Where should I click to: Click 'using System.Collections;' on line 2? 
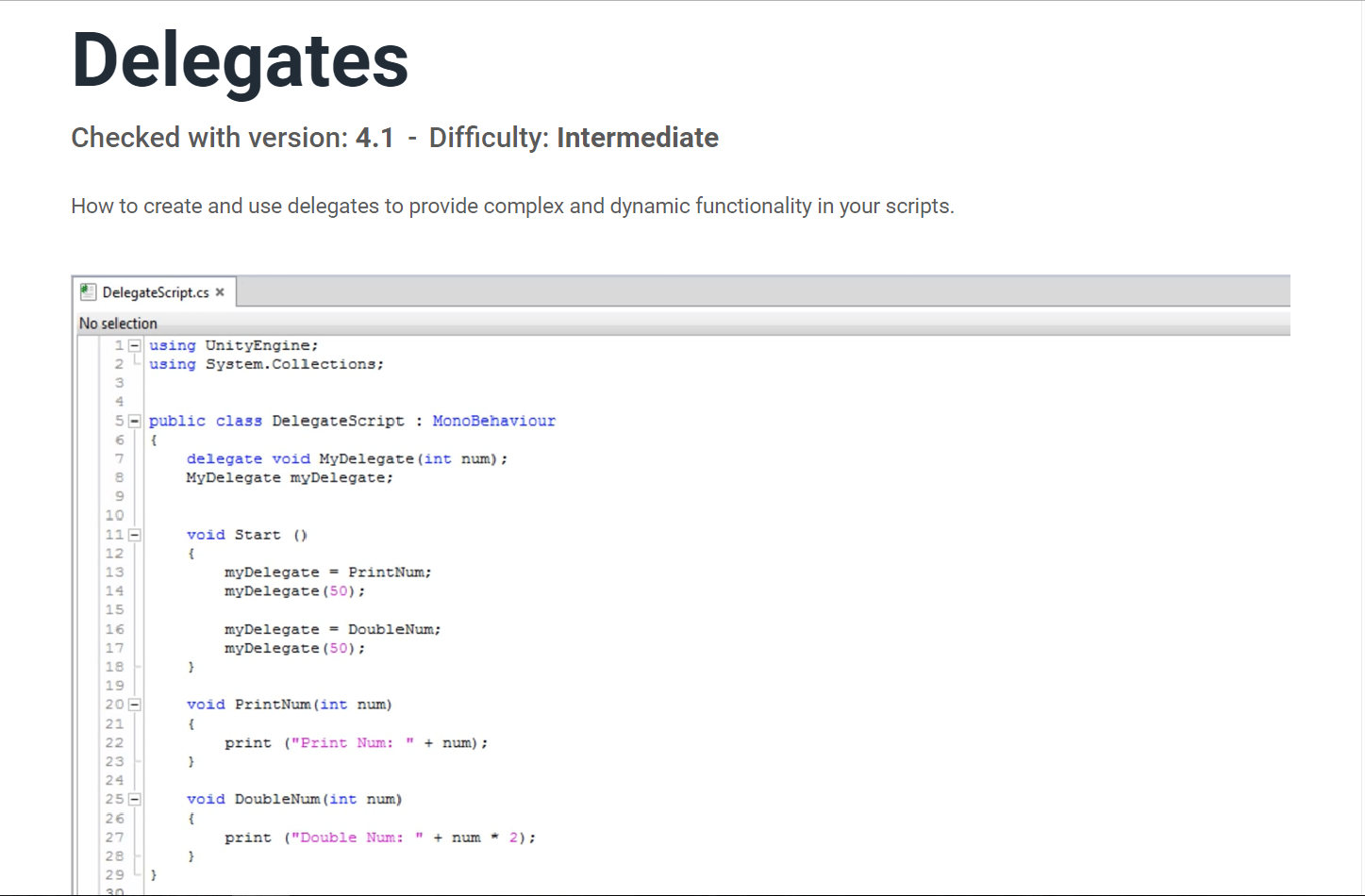point(267,364)
